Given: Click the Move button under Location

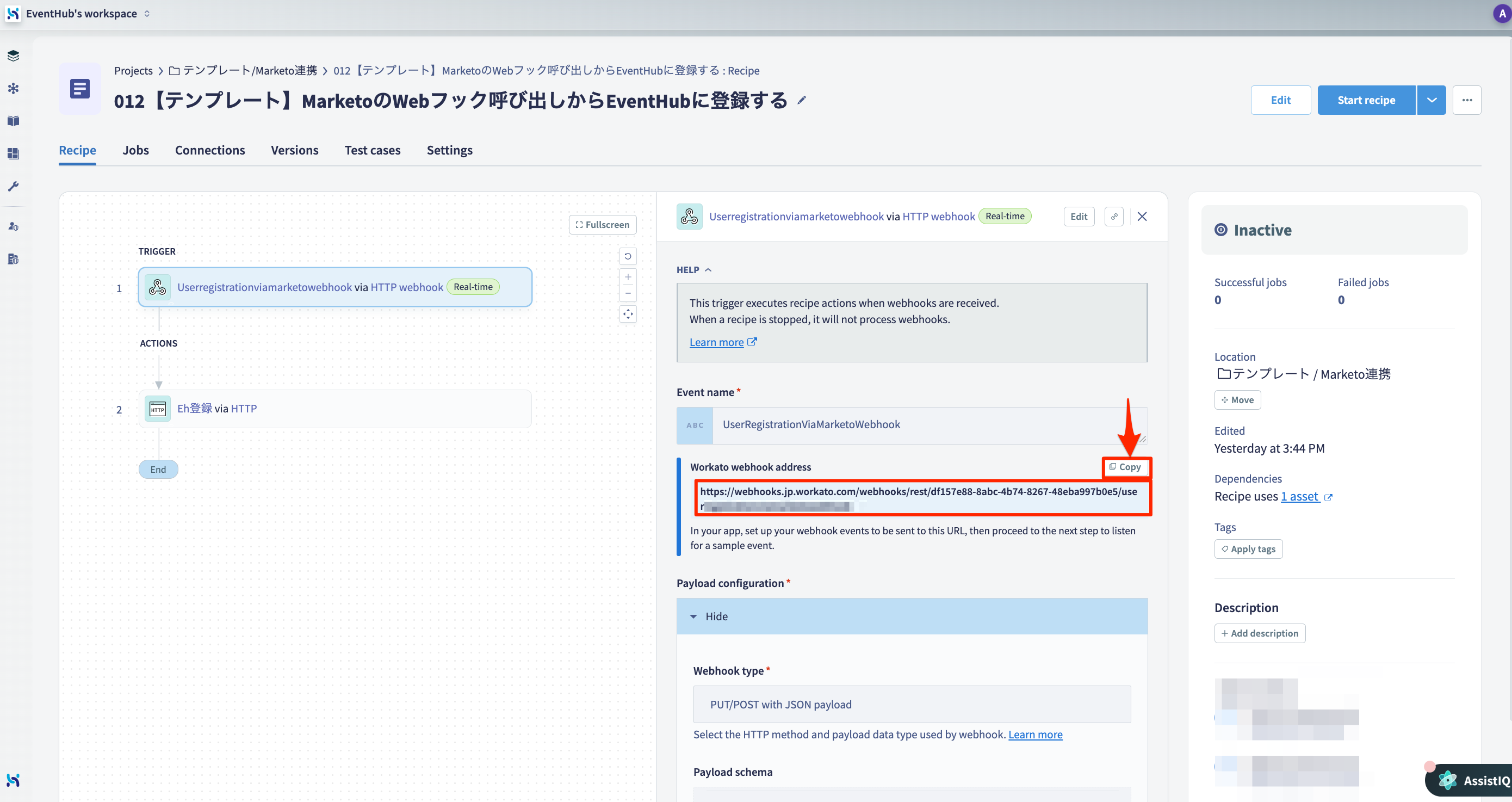Looking at the screenshot, I should [1237, 400].
